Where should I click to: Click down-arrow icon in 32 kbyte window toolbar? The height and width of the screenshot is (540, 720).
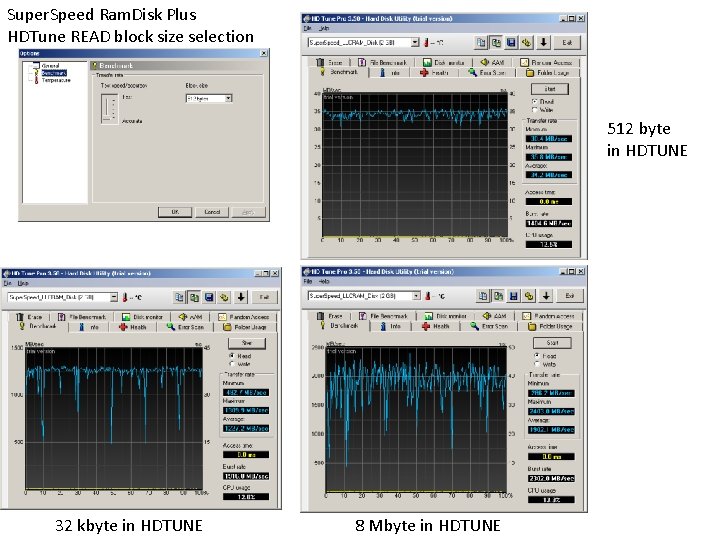(241, 297)
